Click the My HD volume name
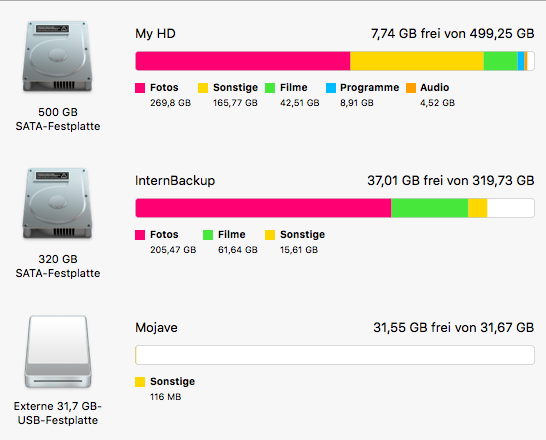Image resolution: width=546 pixels, height=440 pixels. pyautogui.click(x=155, y=34)
